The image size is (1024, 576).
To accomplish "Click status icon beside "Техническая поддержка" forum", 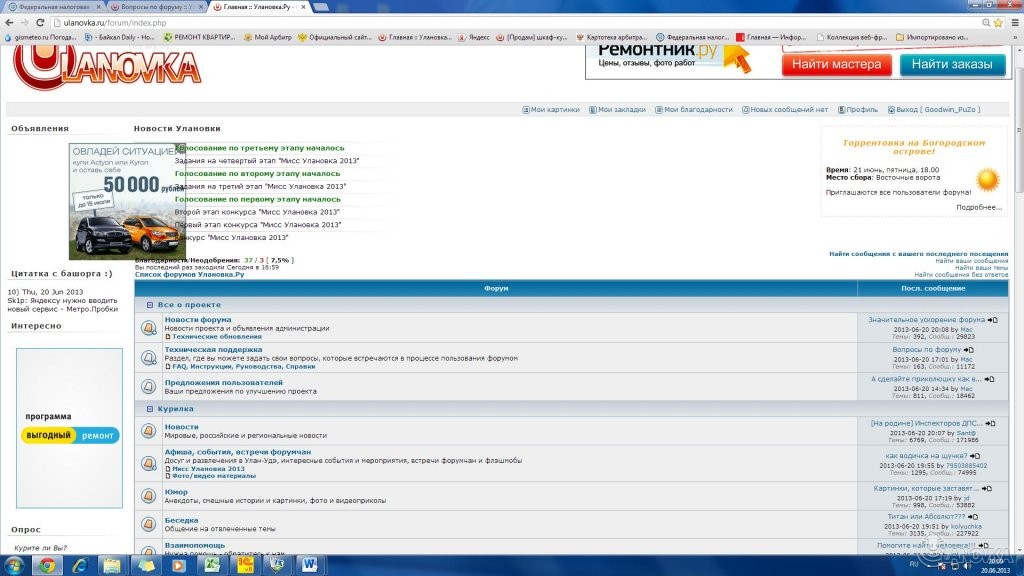I will tap(149, 357).
